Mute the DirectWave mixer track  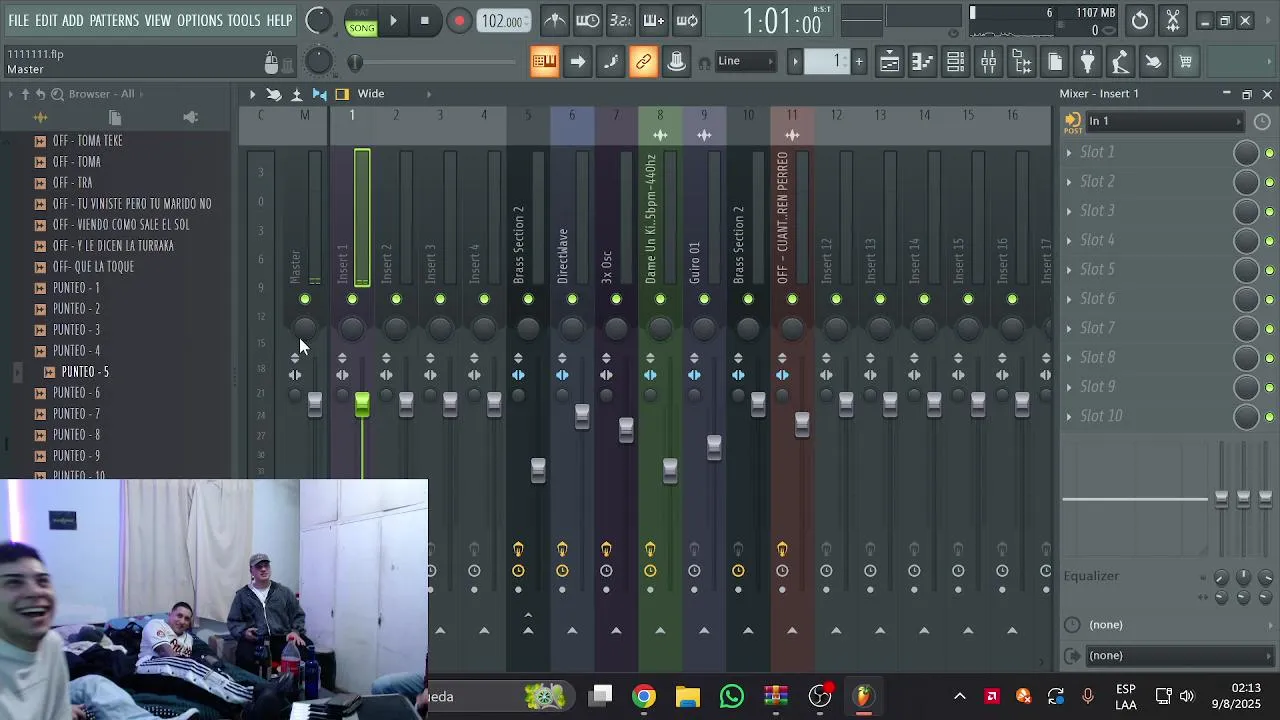coord(572,299)
